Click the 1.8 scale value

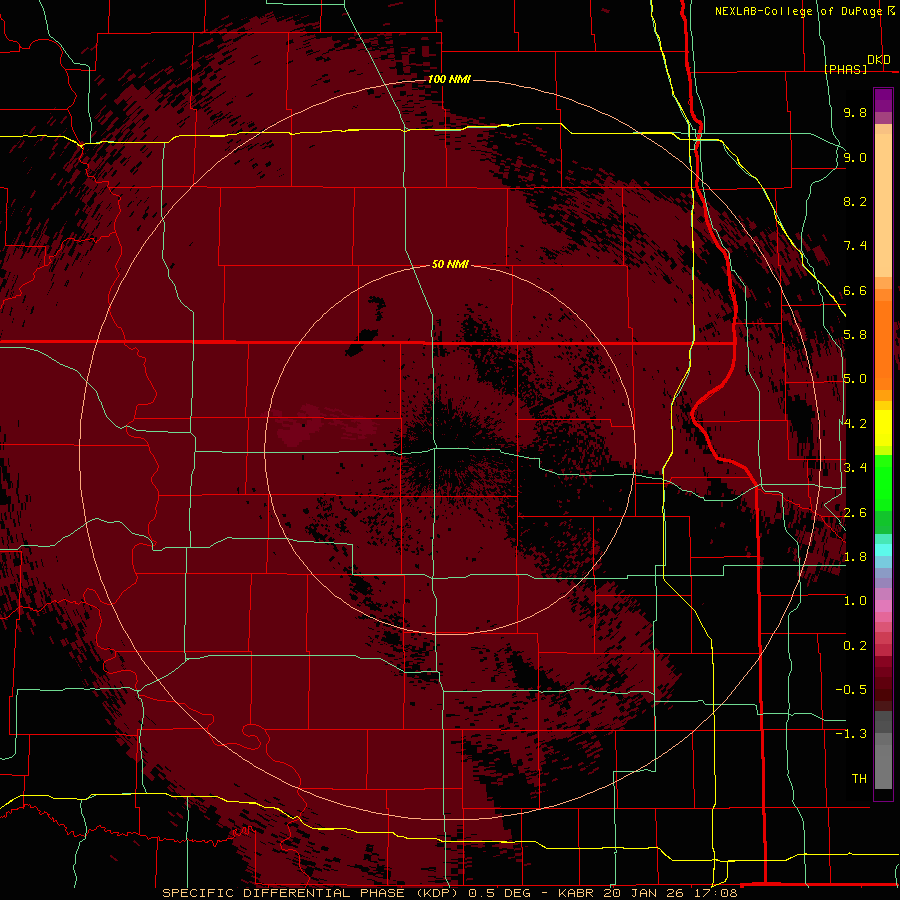[855, 557]
